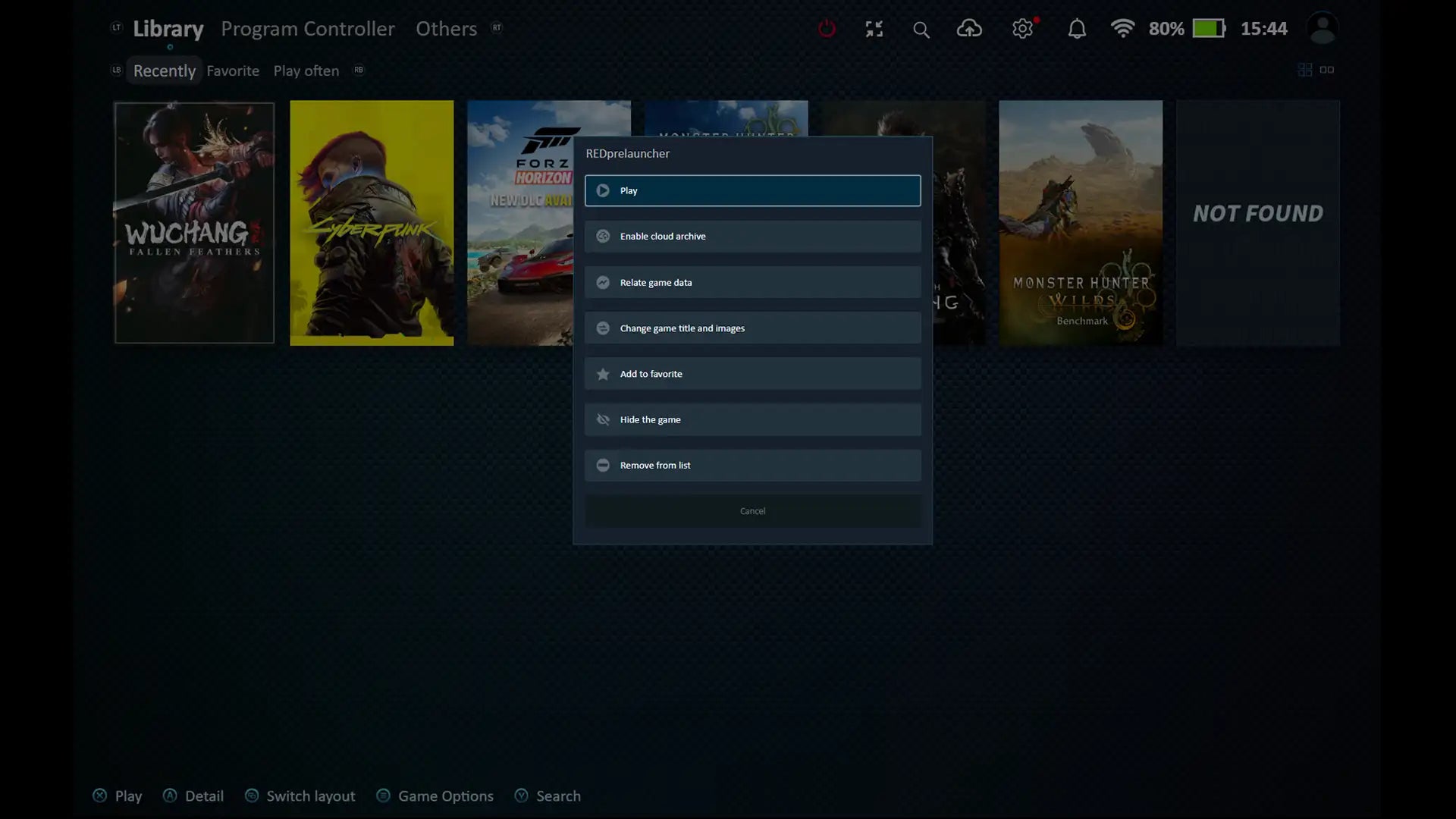This screenshot has height=819, width=1456.
Task: Open the cloud upload icon
Action: tap(969, 29)
